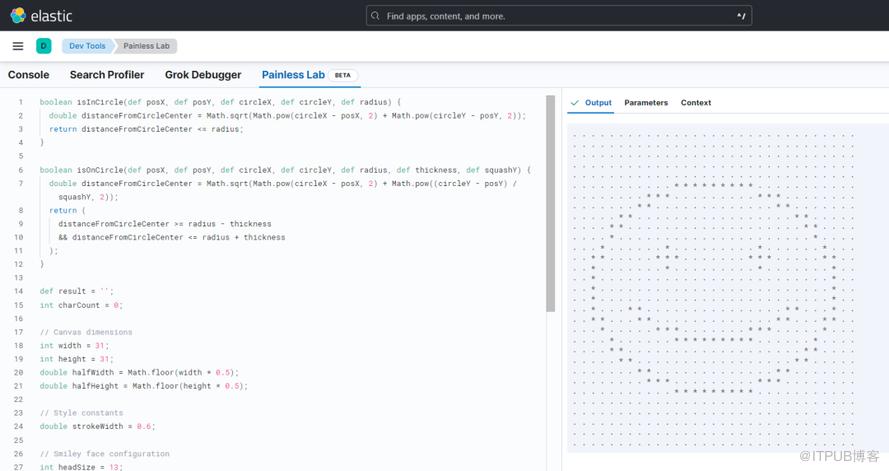The height and width of the screenshot is (471, 889).
Task: Focus the Find apps search field
Action: click(x=559, y=16)
